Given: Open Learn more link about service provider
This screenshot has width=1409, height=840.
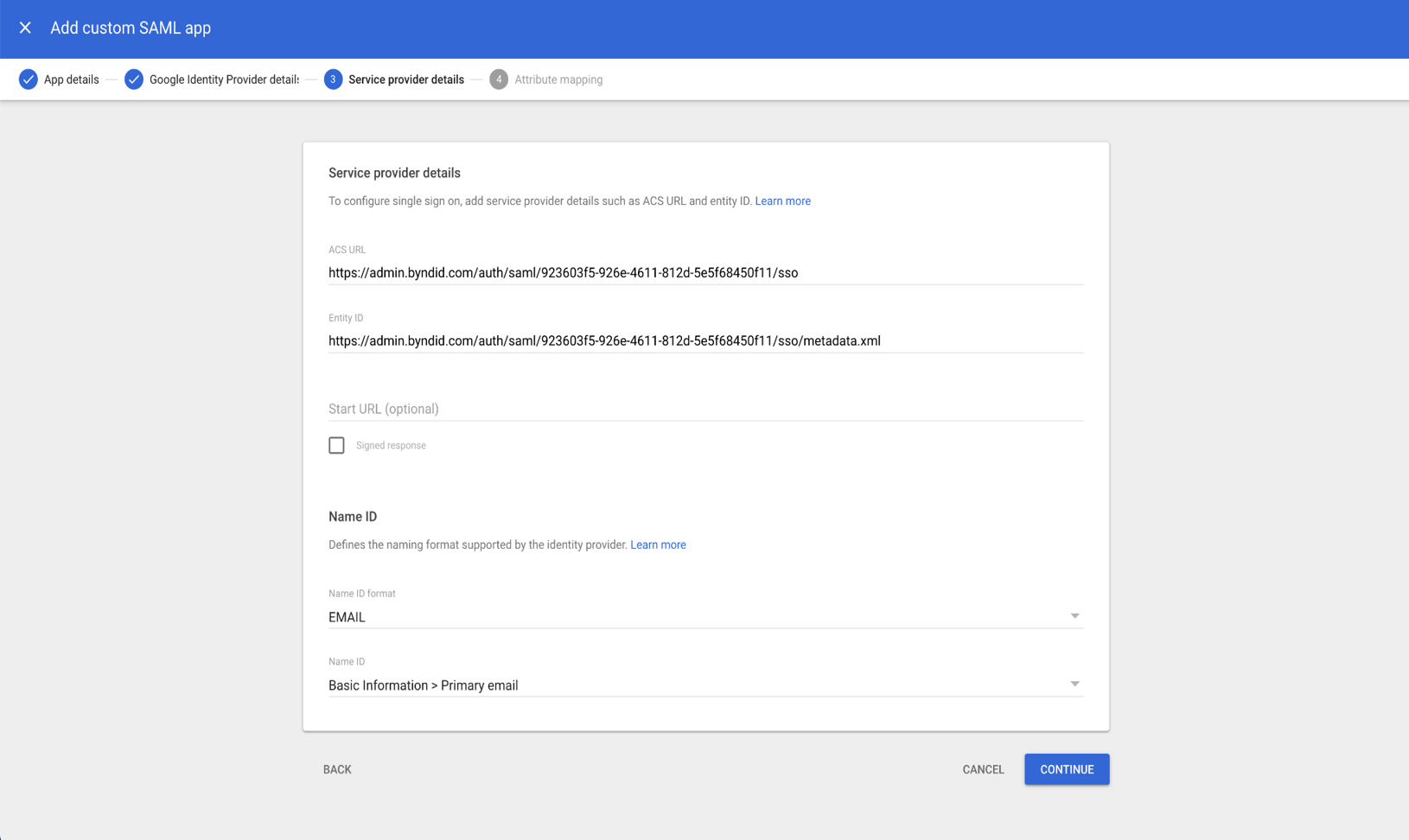Looking at the screenshot, I should coord(782,201).
